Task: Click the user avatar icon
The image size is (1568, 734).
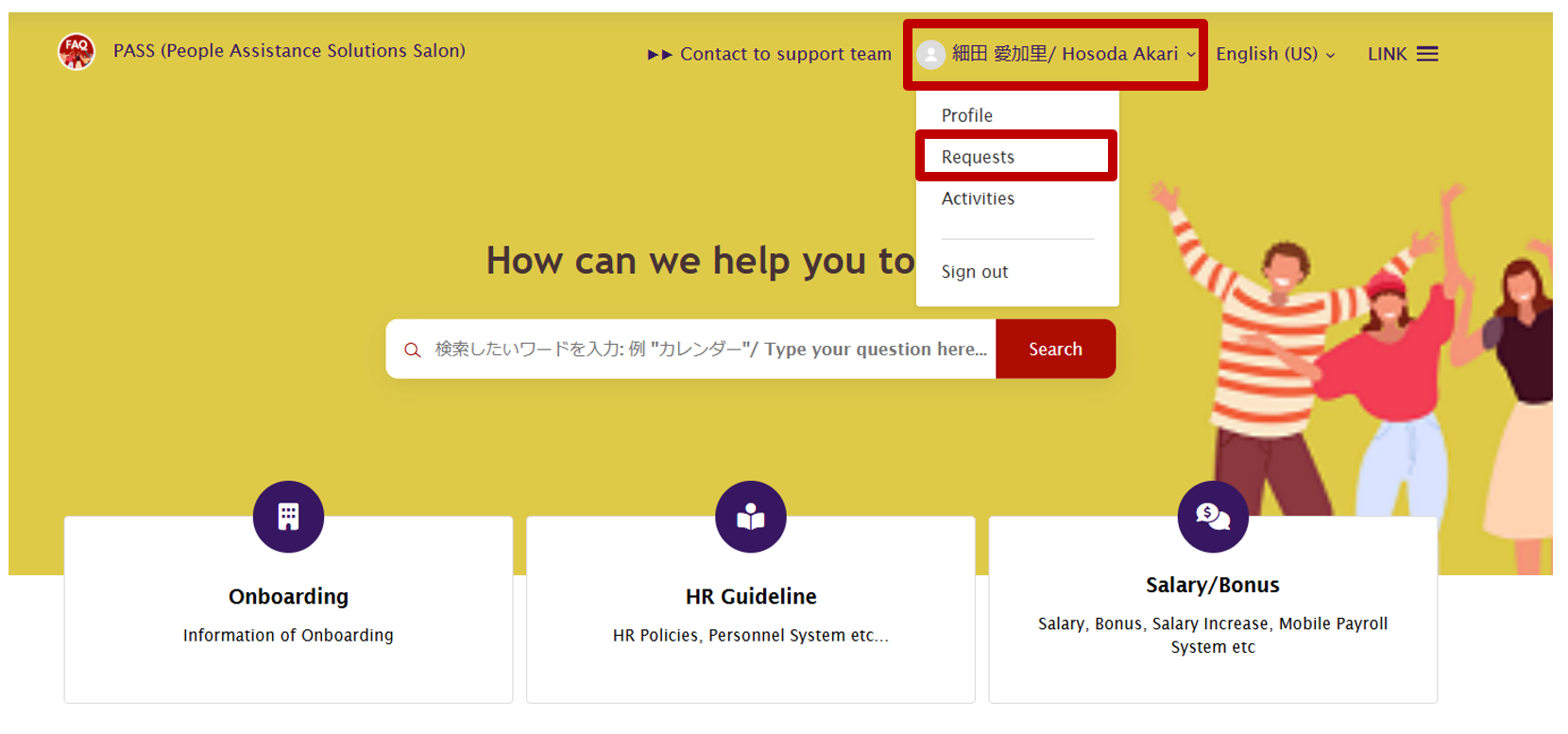Action: click(x=930, y=55)
